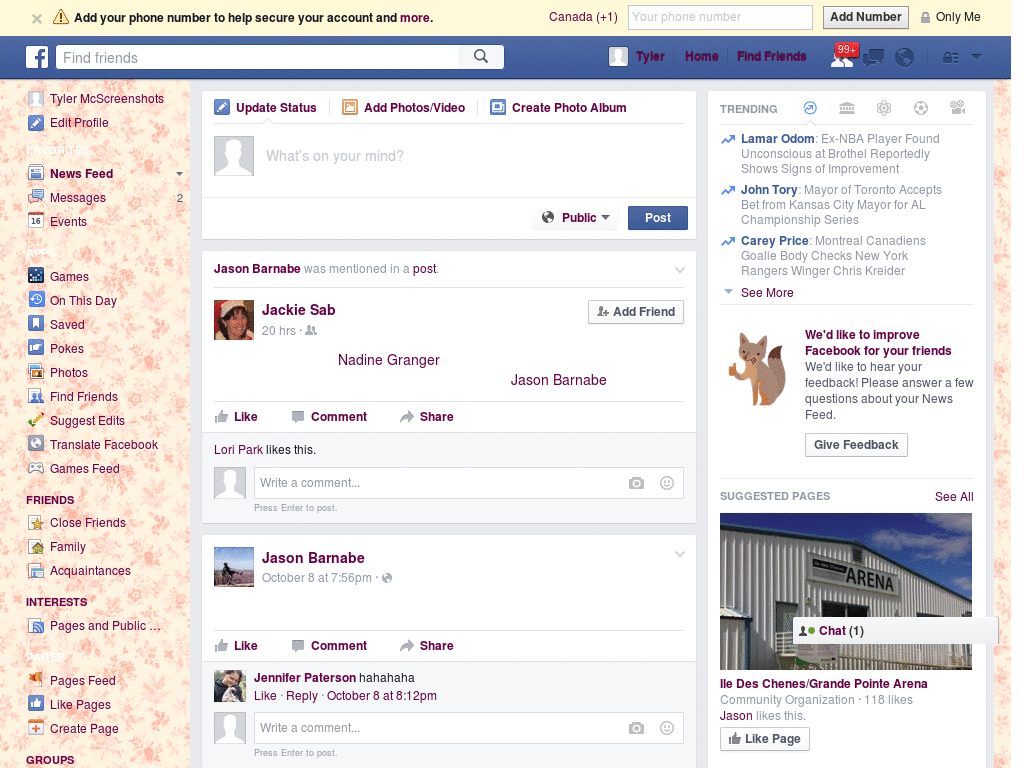
Task: Open See All suggested pages
Action: tap(953, 497)
